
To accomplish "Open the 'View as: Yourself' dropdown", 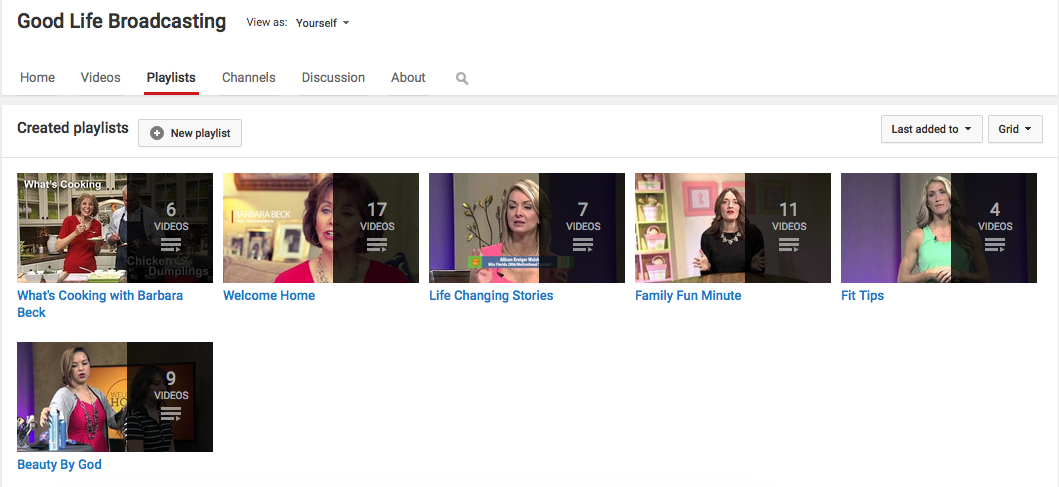I will coord(322,23).
